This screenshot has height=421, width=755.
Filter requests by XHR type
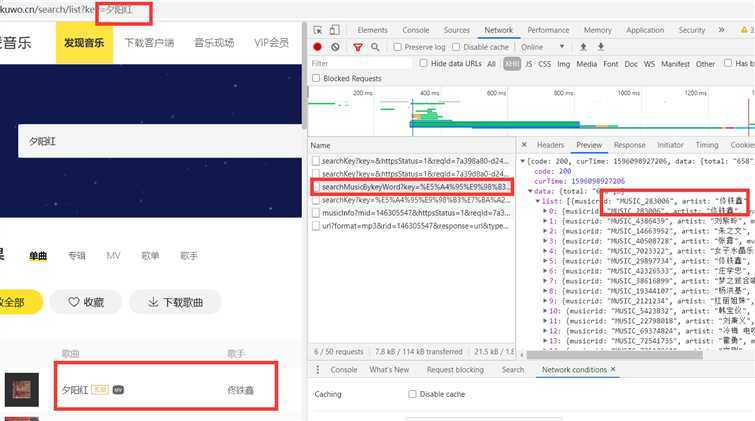click(x=512, y=64)
